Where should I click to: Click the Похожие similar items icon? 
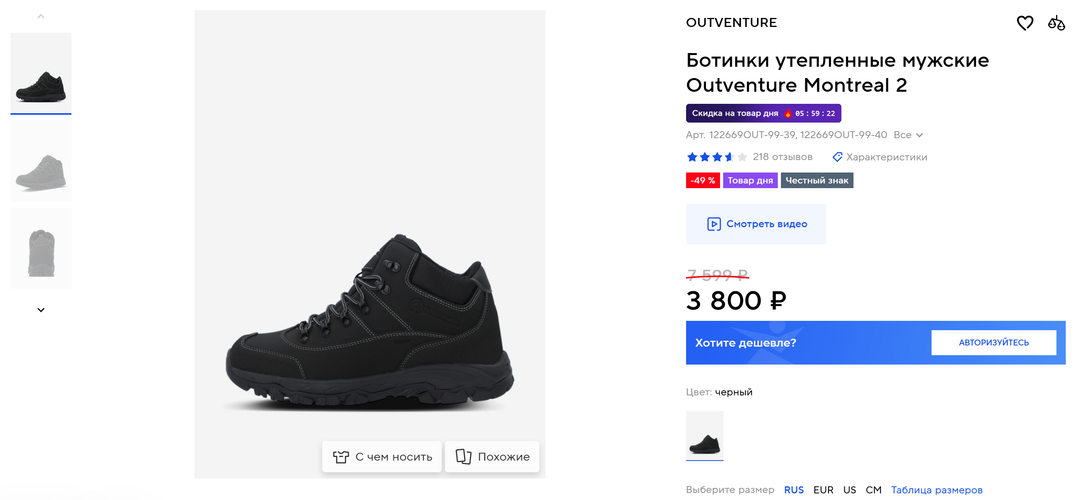pos(463,457)
